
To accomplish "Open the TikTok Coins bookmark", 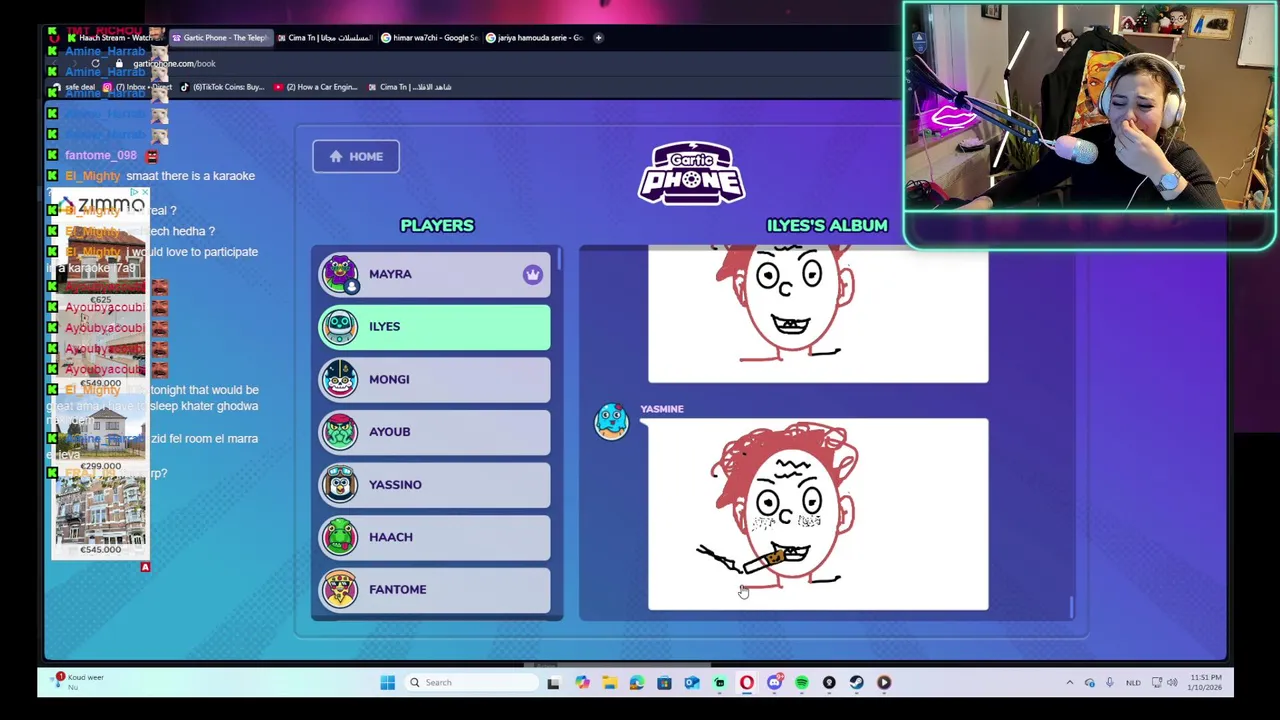I will click(x=222, y=87).
